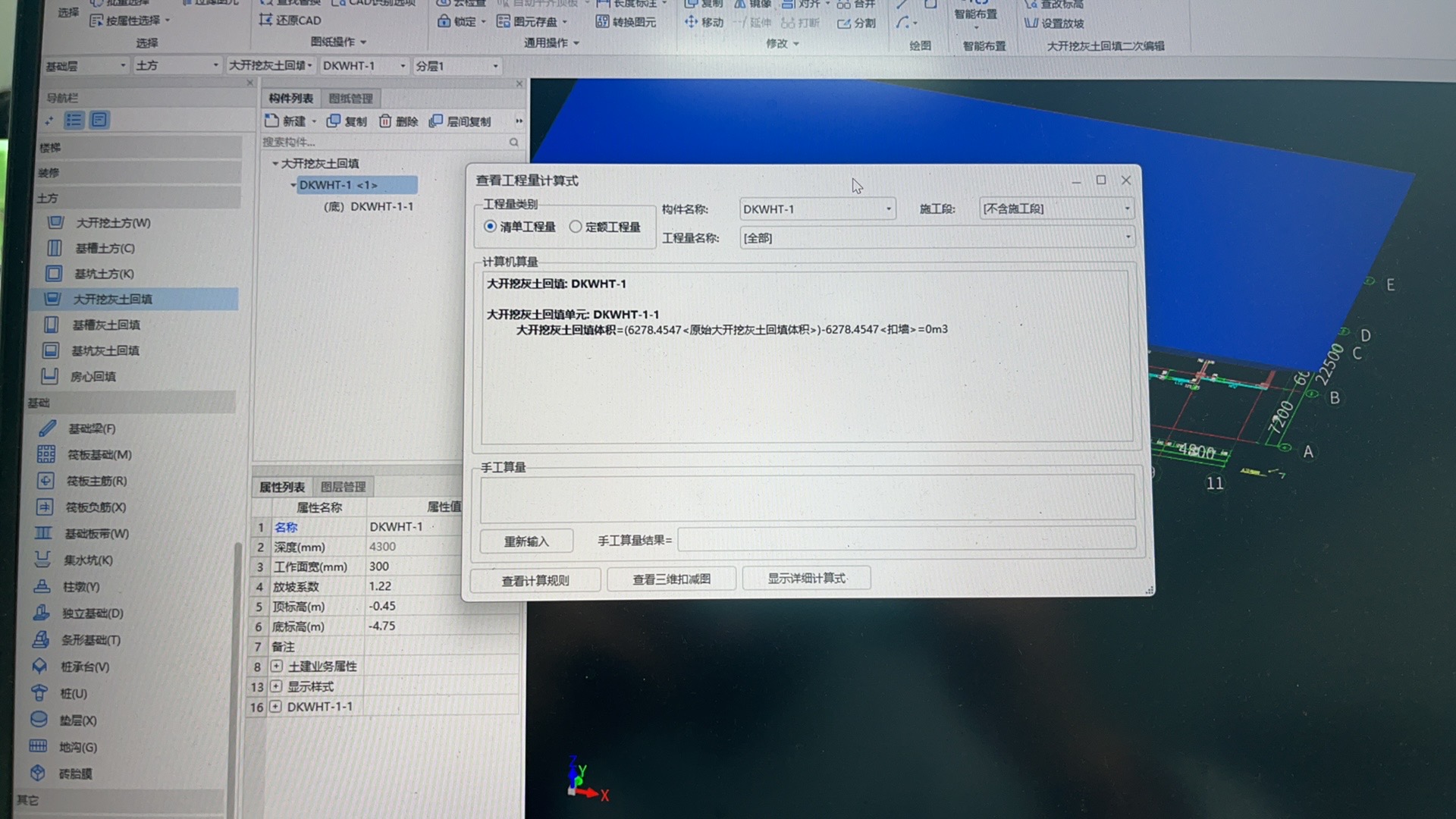The height and width of the screenshot is (819, 1456).
Task: Select 地沟(G) item
Action: (x=78, y=748)
